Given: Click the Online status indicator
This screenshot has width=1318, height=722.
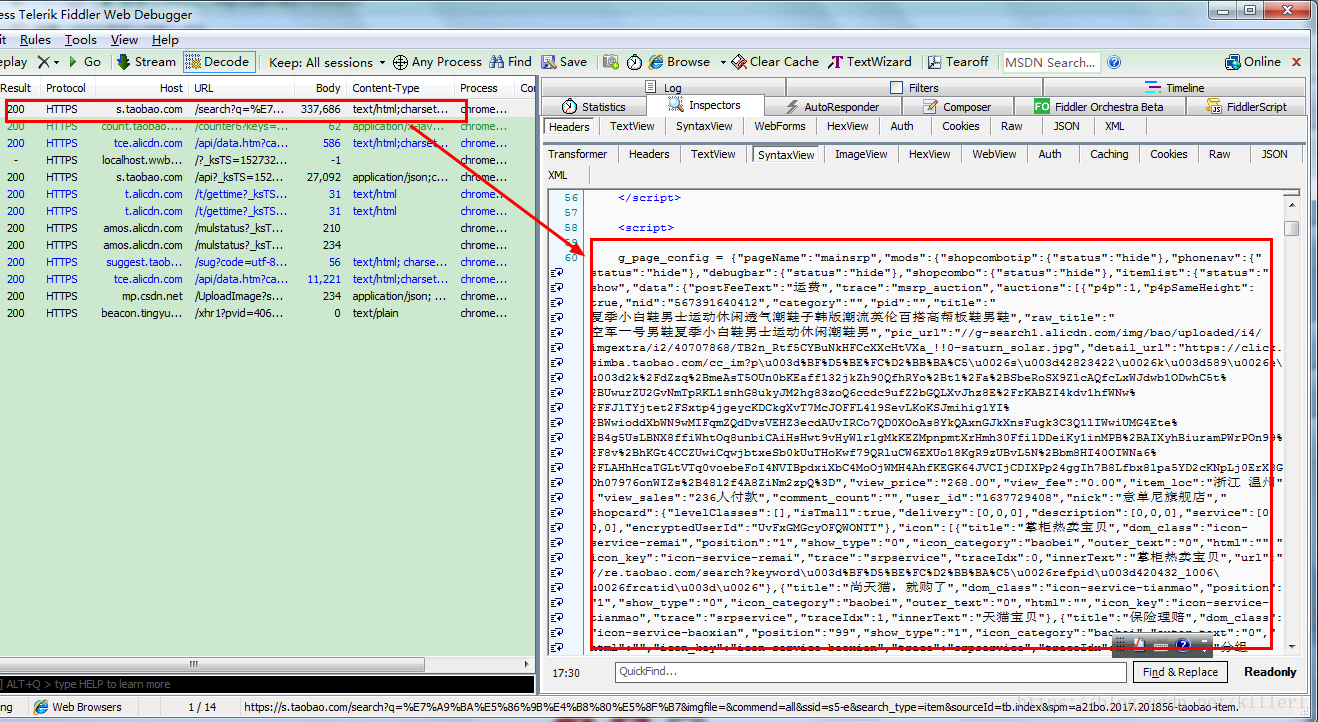Looking at the screenshot, I should [1253, 62].
